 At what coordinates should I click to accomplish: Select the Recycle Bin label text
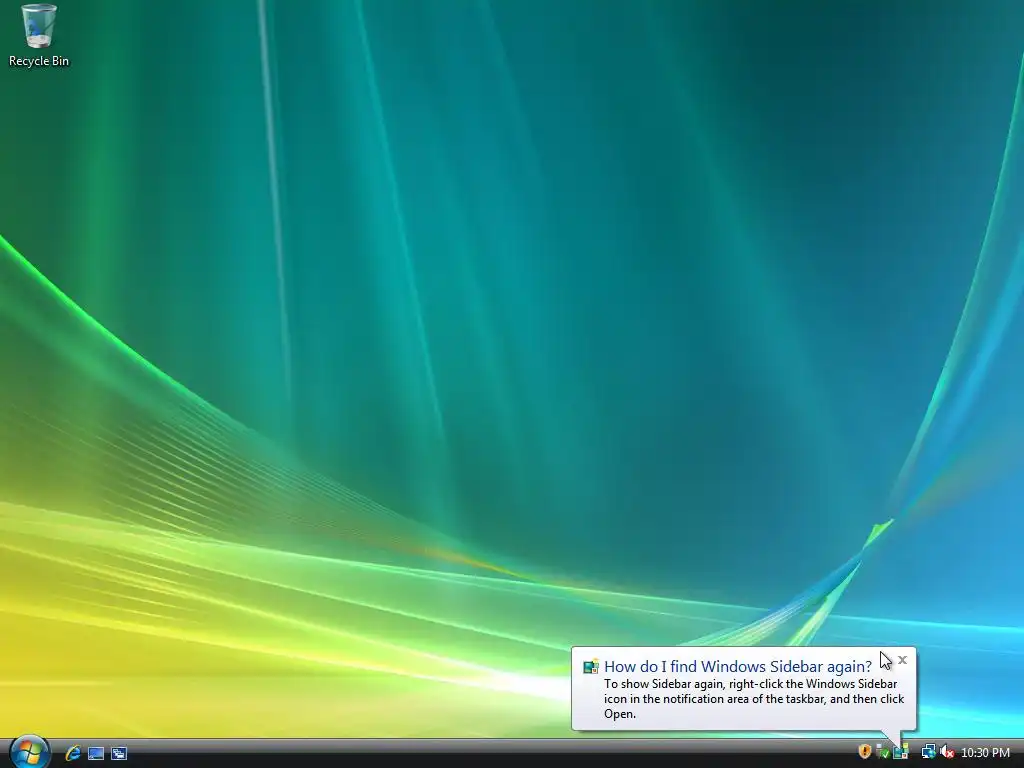tap(39, 61)
